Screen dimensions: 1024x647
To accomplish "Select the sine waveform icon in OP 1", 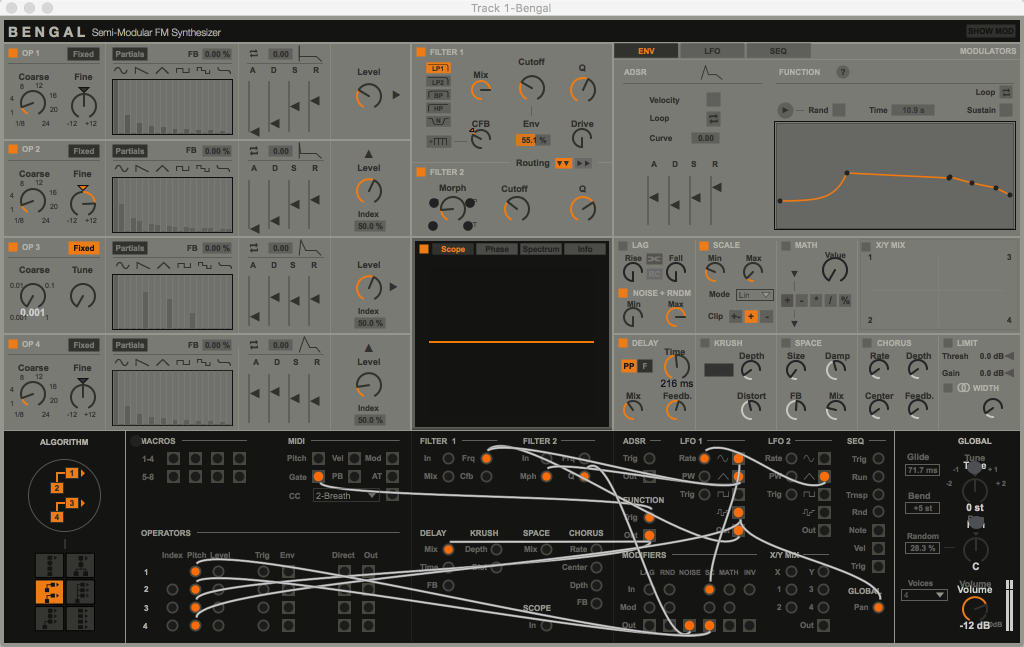I will (121, 71).
